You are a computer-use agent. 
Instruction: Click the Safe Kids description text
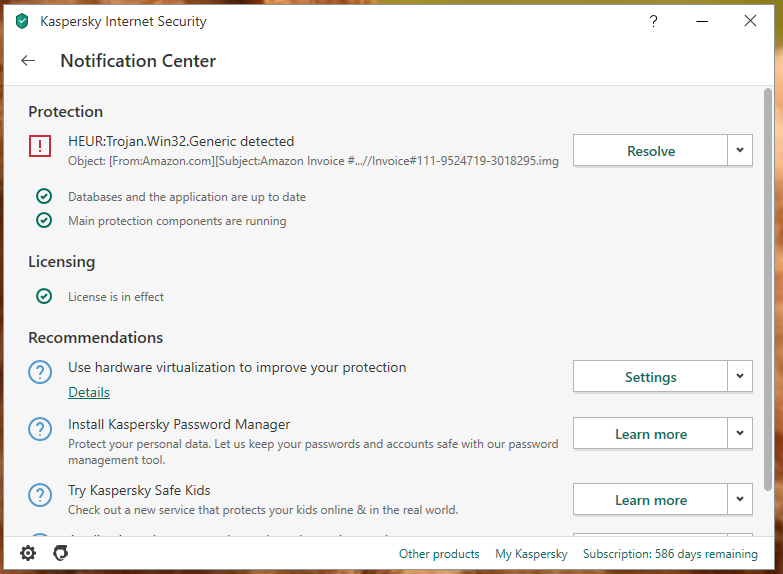[x=263, y=510]
